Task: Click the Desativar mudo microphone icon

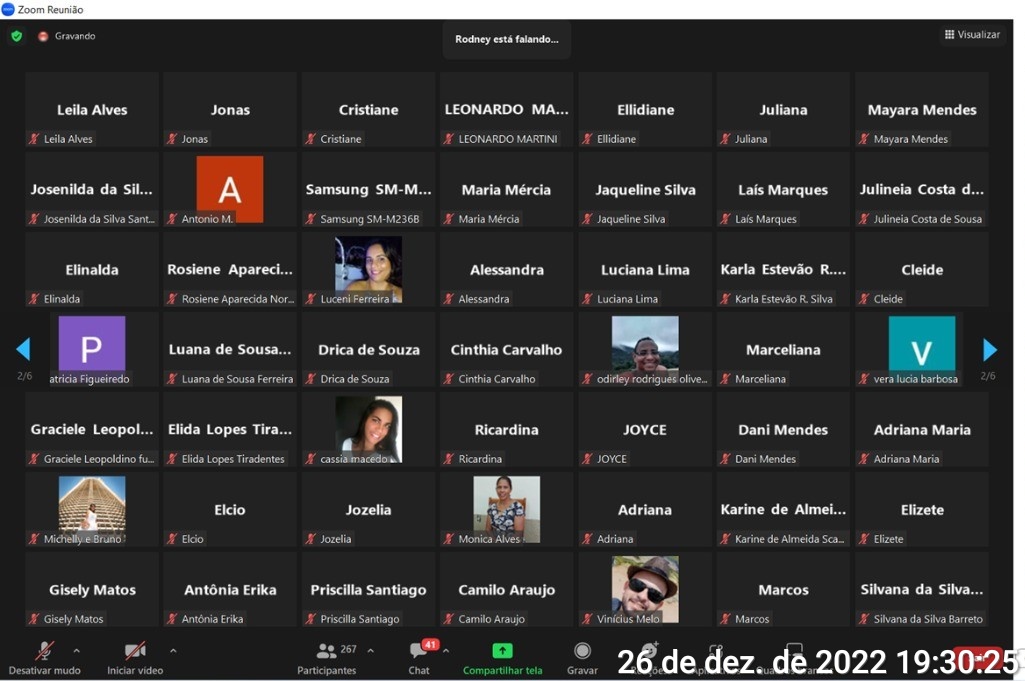Action: click(x=45, y=651)
